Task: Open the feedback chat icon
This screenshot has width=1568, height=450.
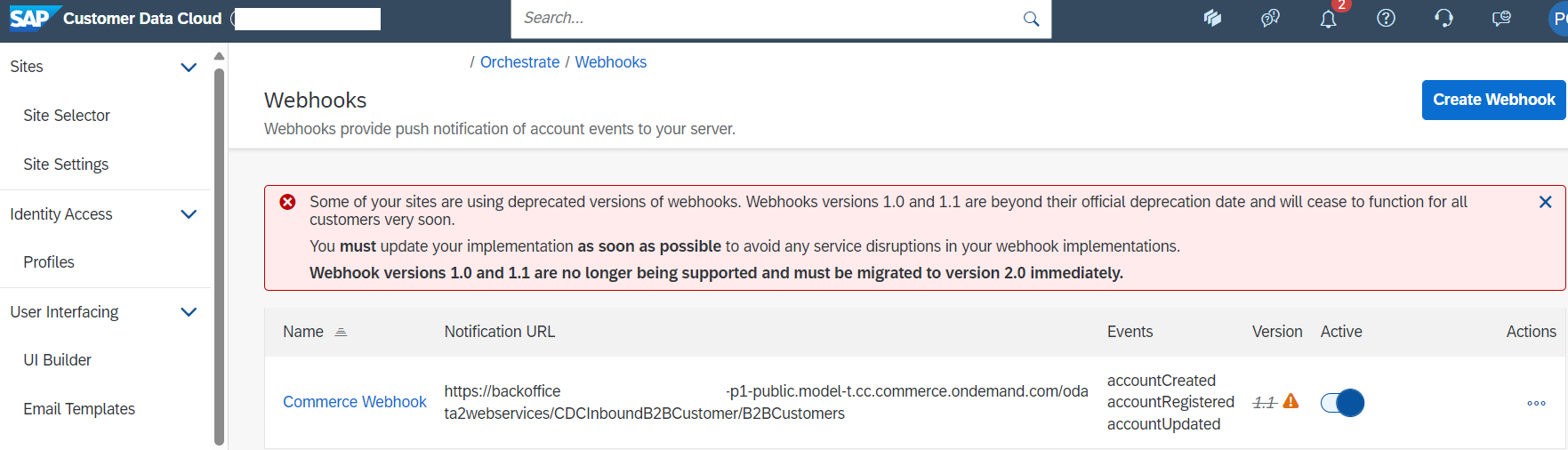Action: pyautogui.click(x=1501, y=18)
